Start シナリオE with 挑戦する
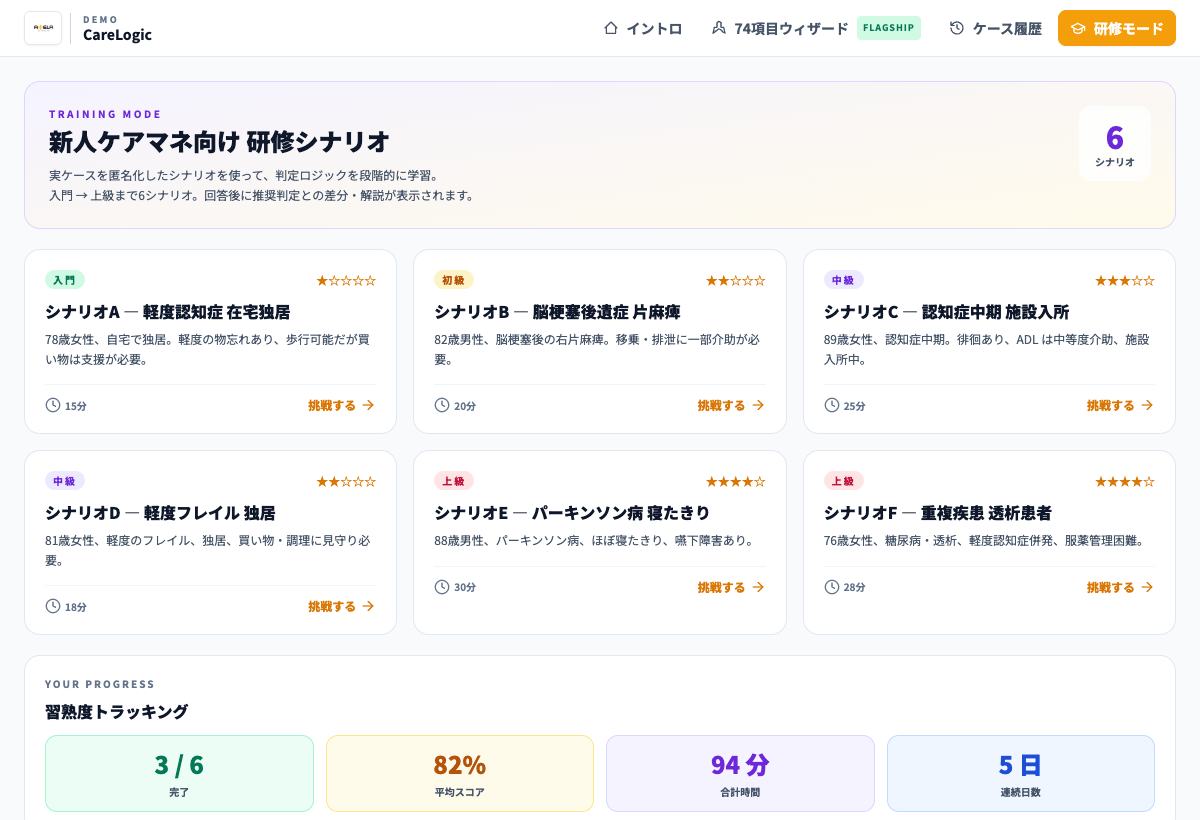The image size is (1200, 820). tap(731, 587)
